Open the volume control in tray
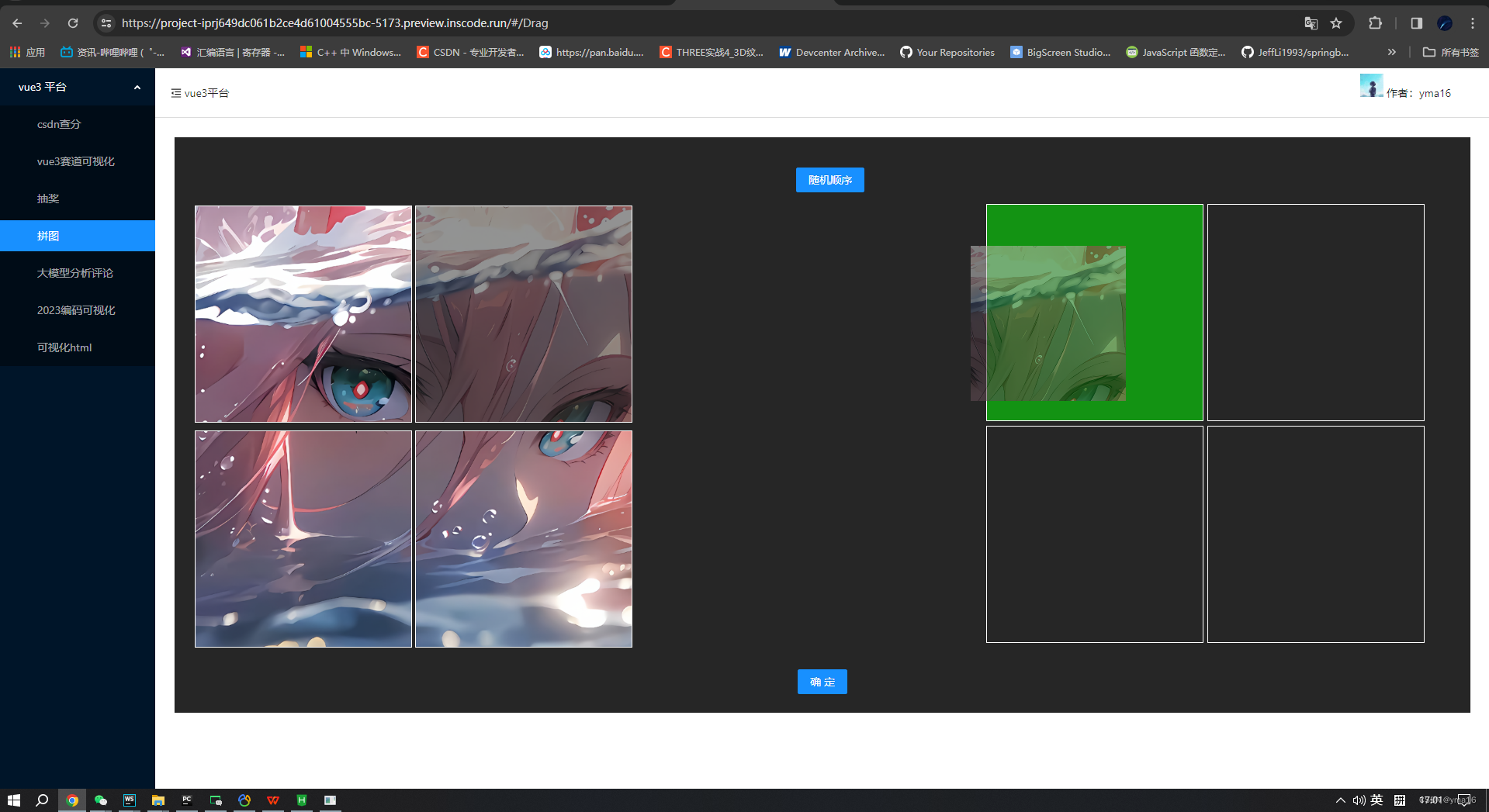Viewport: 1489px width, 812px height. (1359, 800)
